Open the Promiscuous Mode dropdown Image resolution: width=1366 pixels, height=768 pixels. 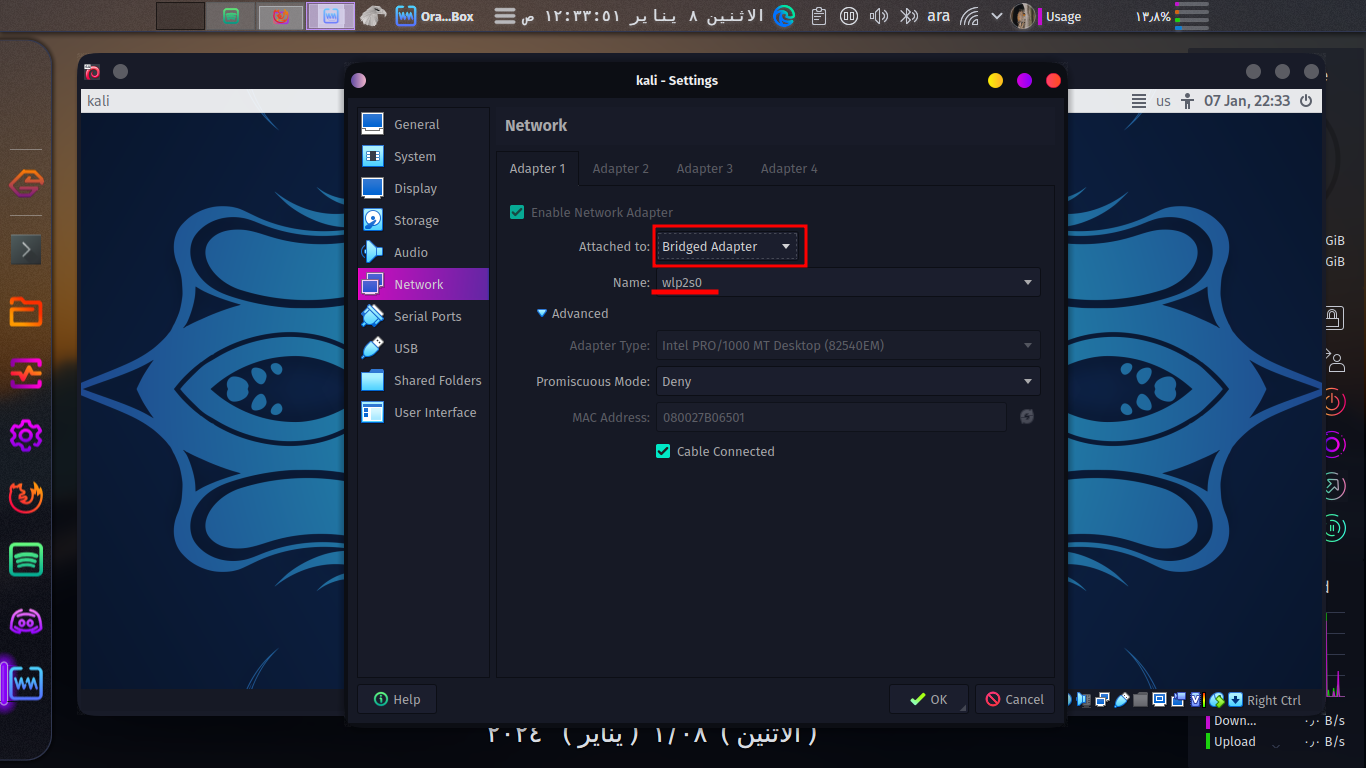pyautogui.click(x=848, y=381)
